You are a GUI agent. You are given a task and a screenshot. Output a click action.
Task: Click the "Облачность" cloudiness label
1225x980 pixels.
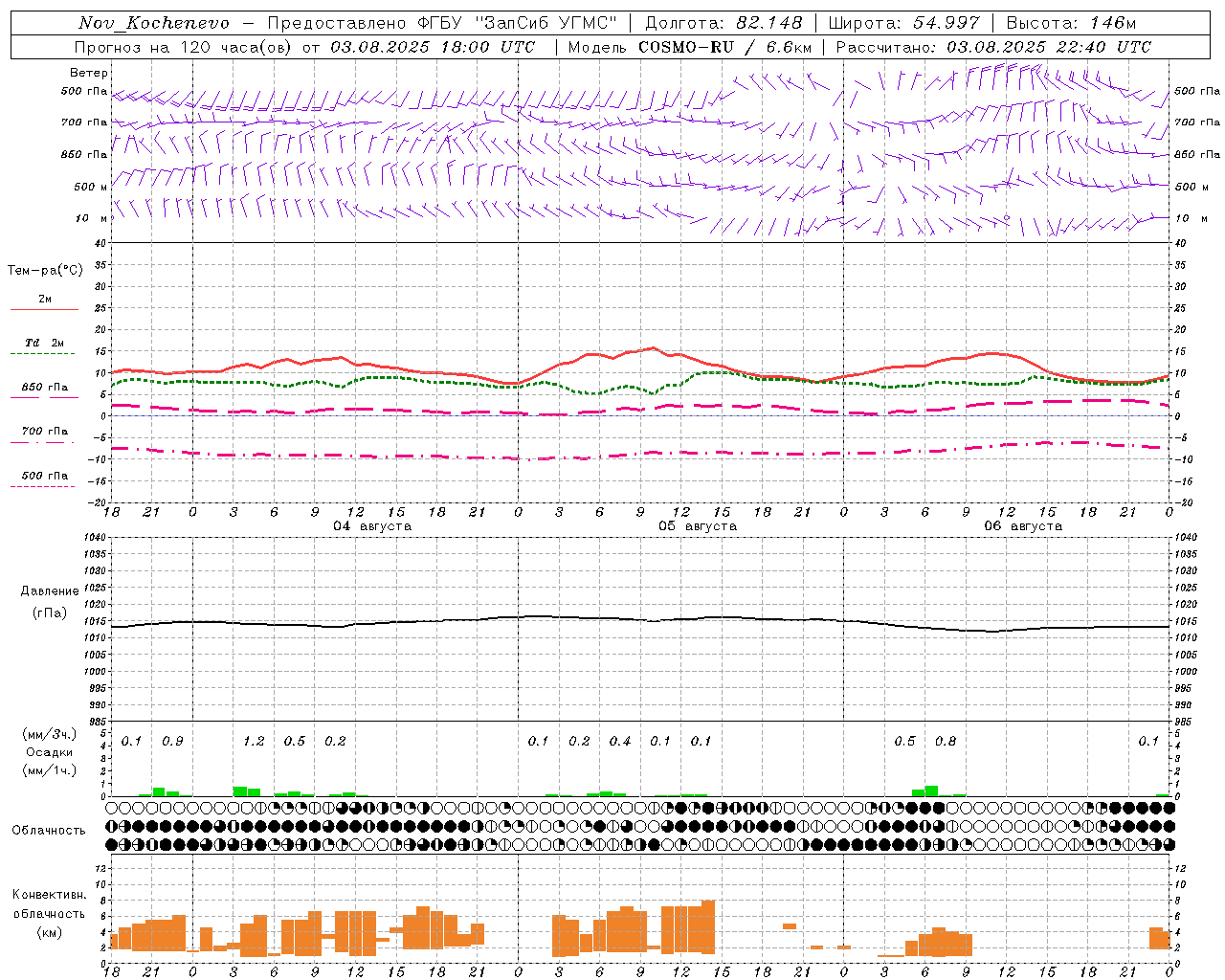[49, 831]
